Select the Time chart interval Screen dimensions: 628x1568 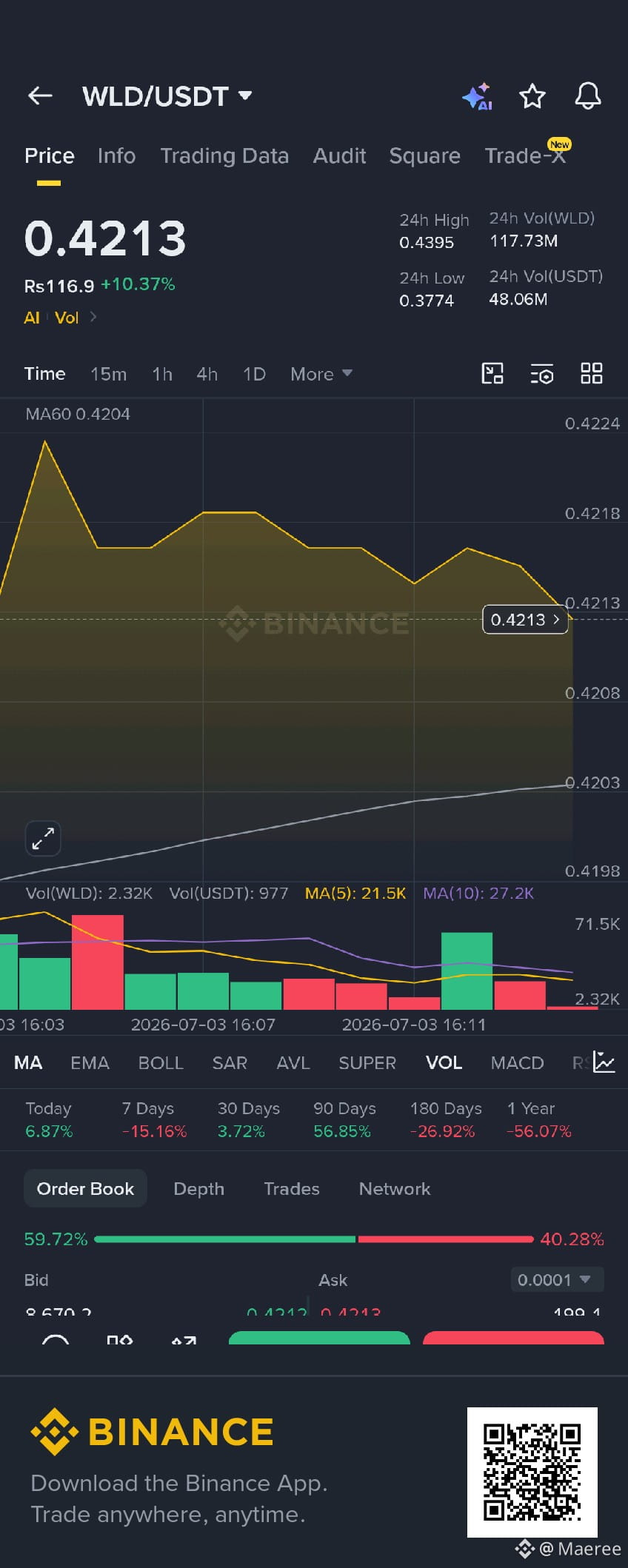(44, 374)
